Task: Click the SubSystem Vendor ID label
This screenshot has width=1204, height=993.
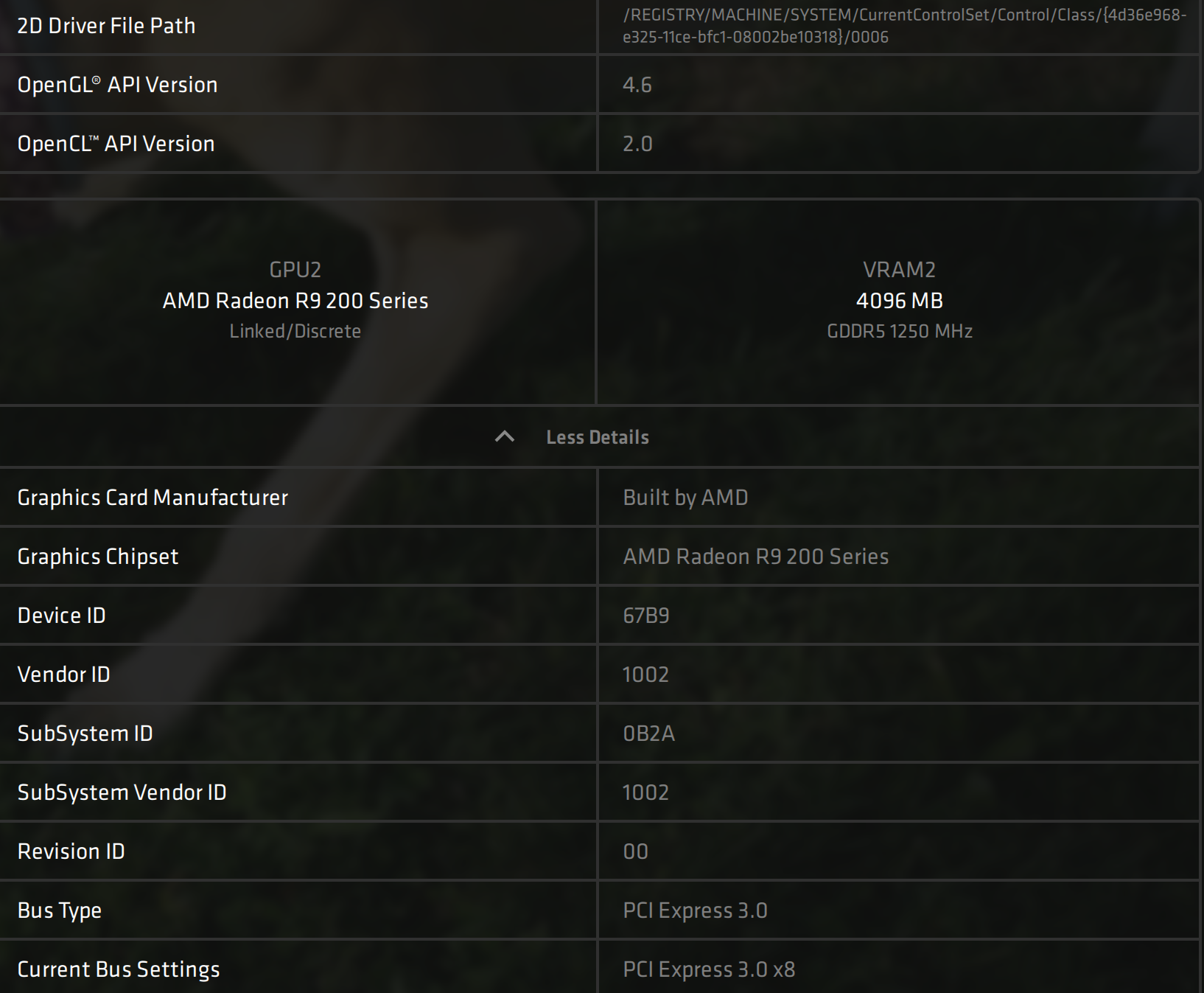Action: [122, 792]
